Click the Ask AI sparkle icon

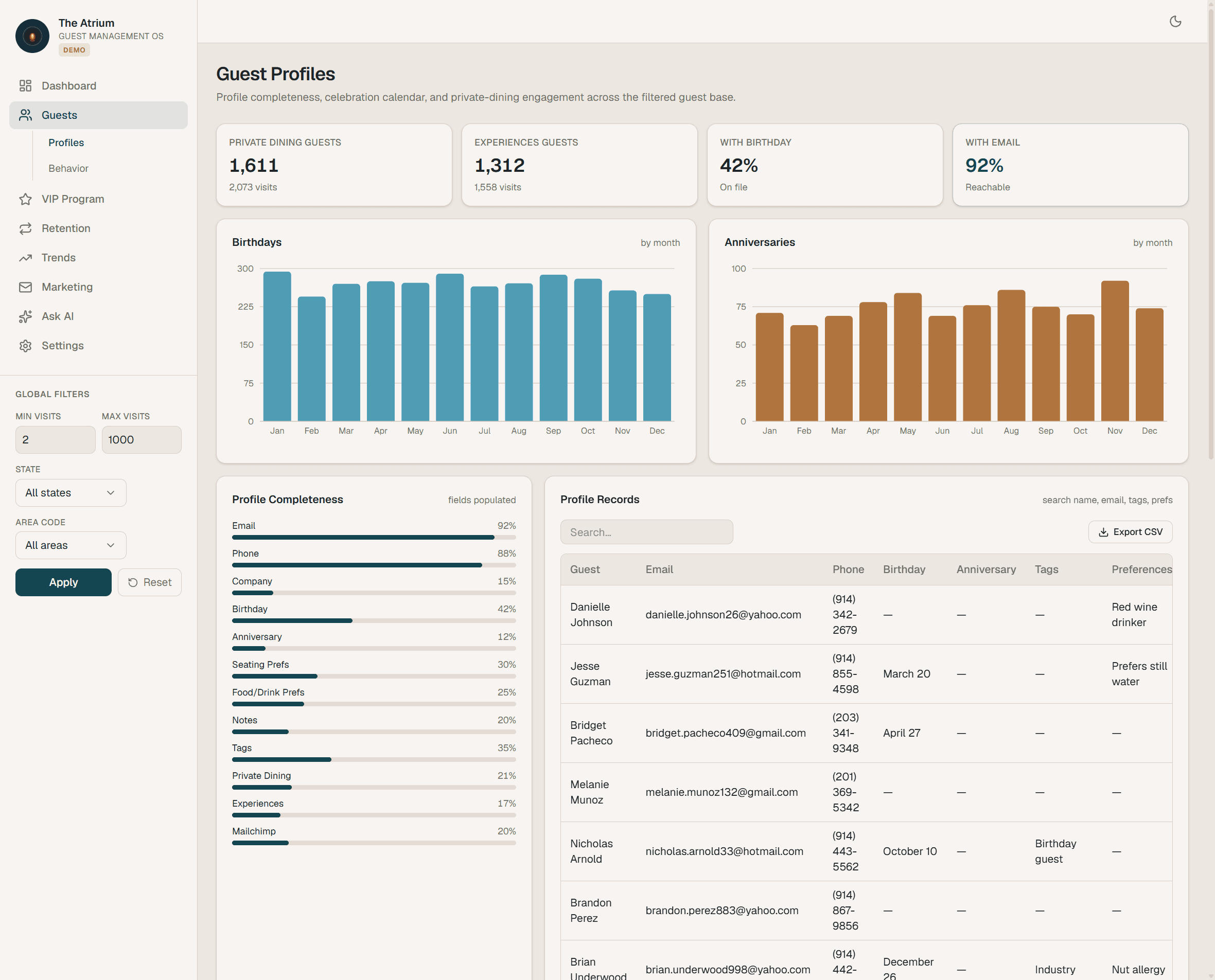click(x=25, y=317)
